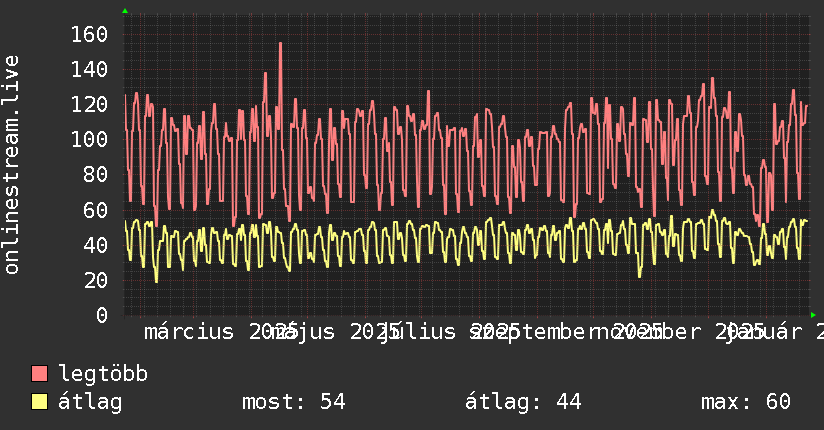Click the 'most: 54' value
Screen dimensions: 824x430
point(293,402)
